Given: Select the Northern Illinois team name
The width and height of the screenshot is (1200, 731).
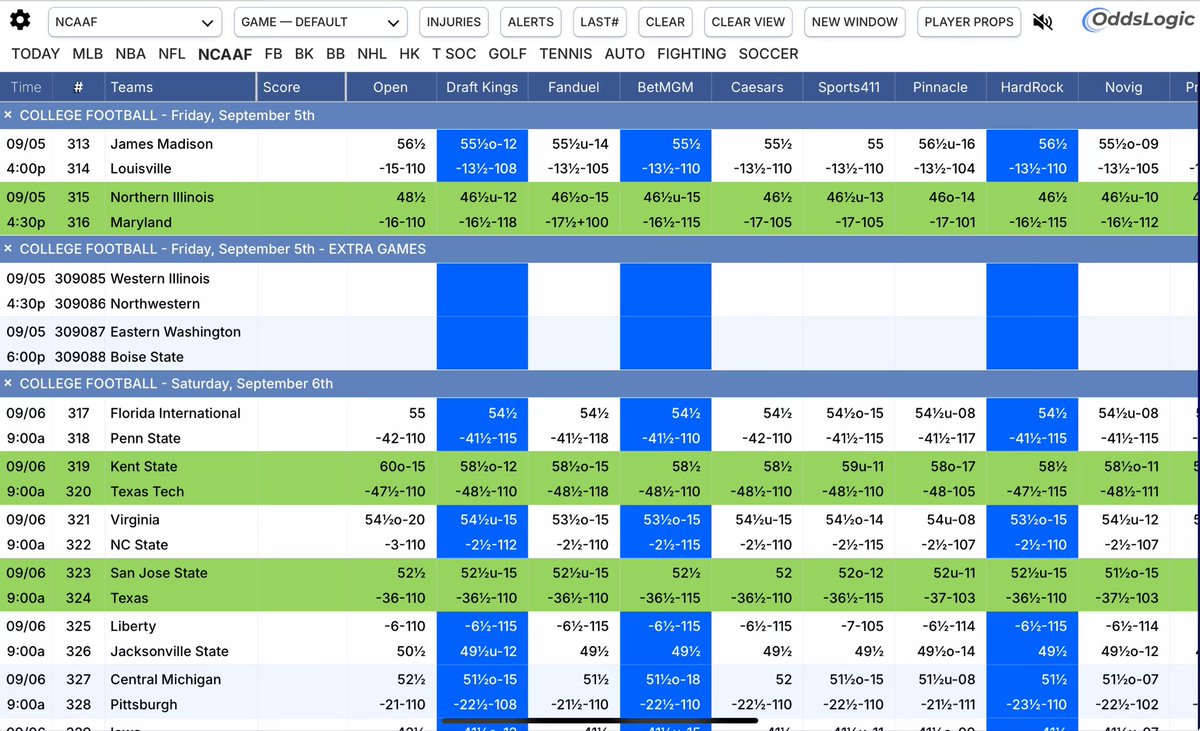Looking at the screenshot, I should (162, 197).
